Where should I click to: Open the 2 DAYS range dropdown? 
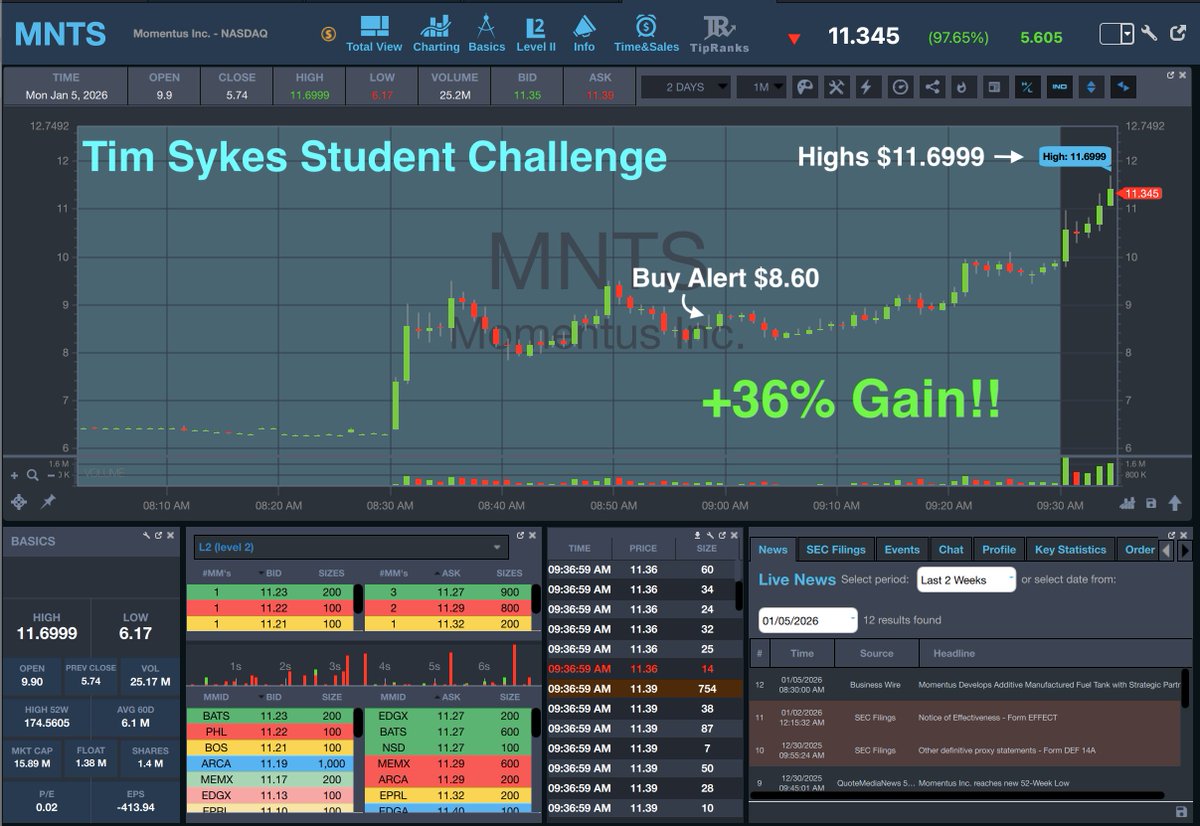click(684, 87)
